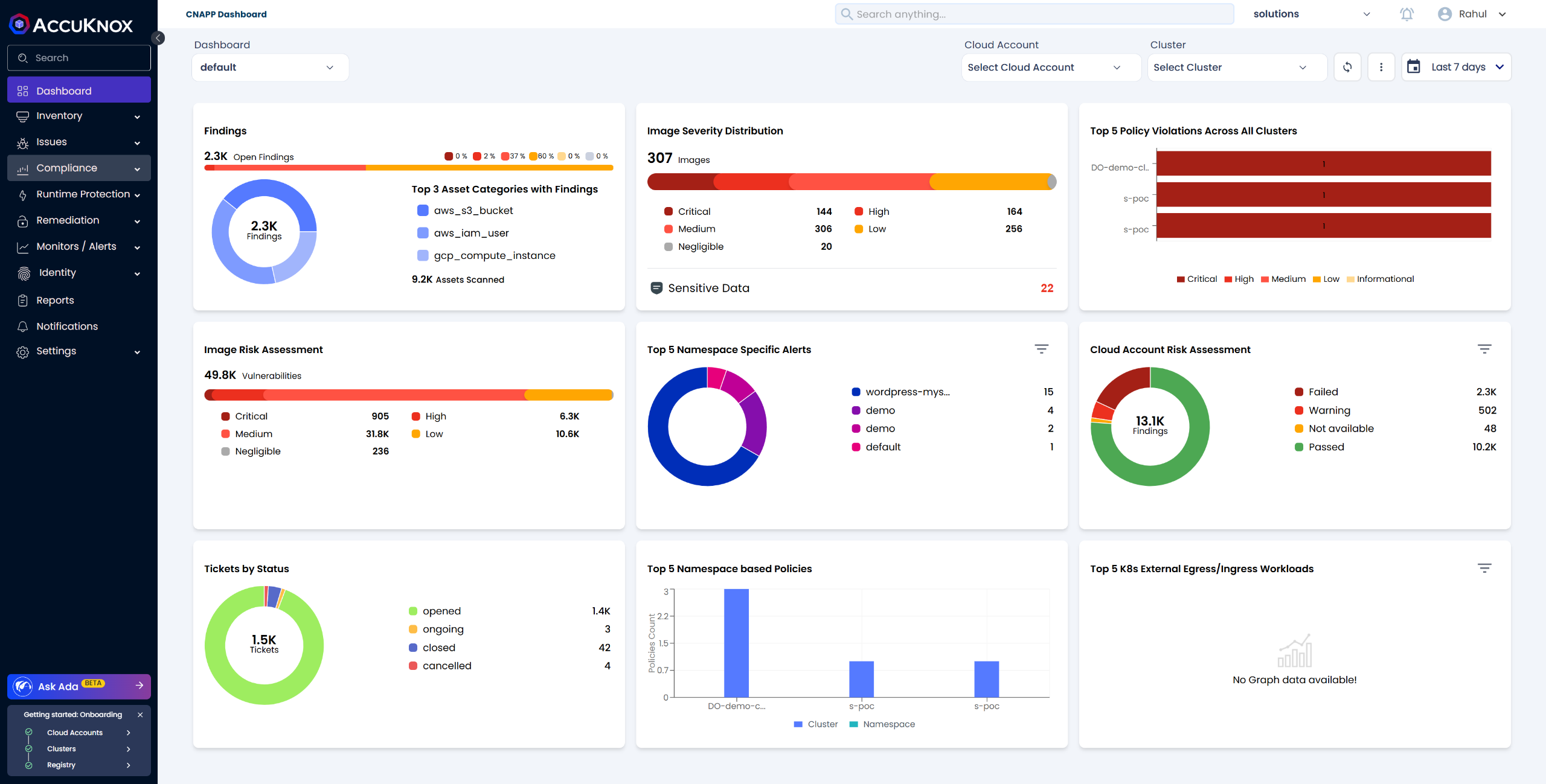Open Reports in the sidebar
The image size is (1546, 784).
click(55, 300)
